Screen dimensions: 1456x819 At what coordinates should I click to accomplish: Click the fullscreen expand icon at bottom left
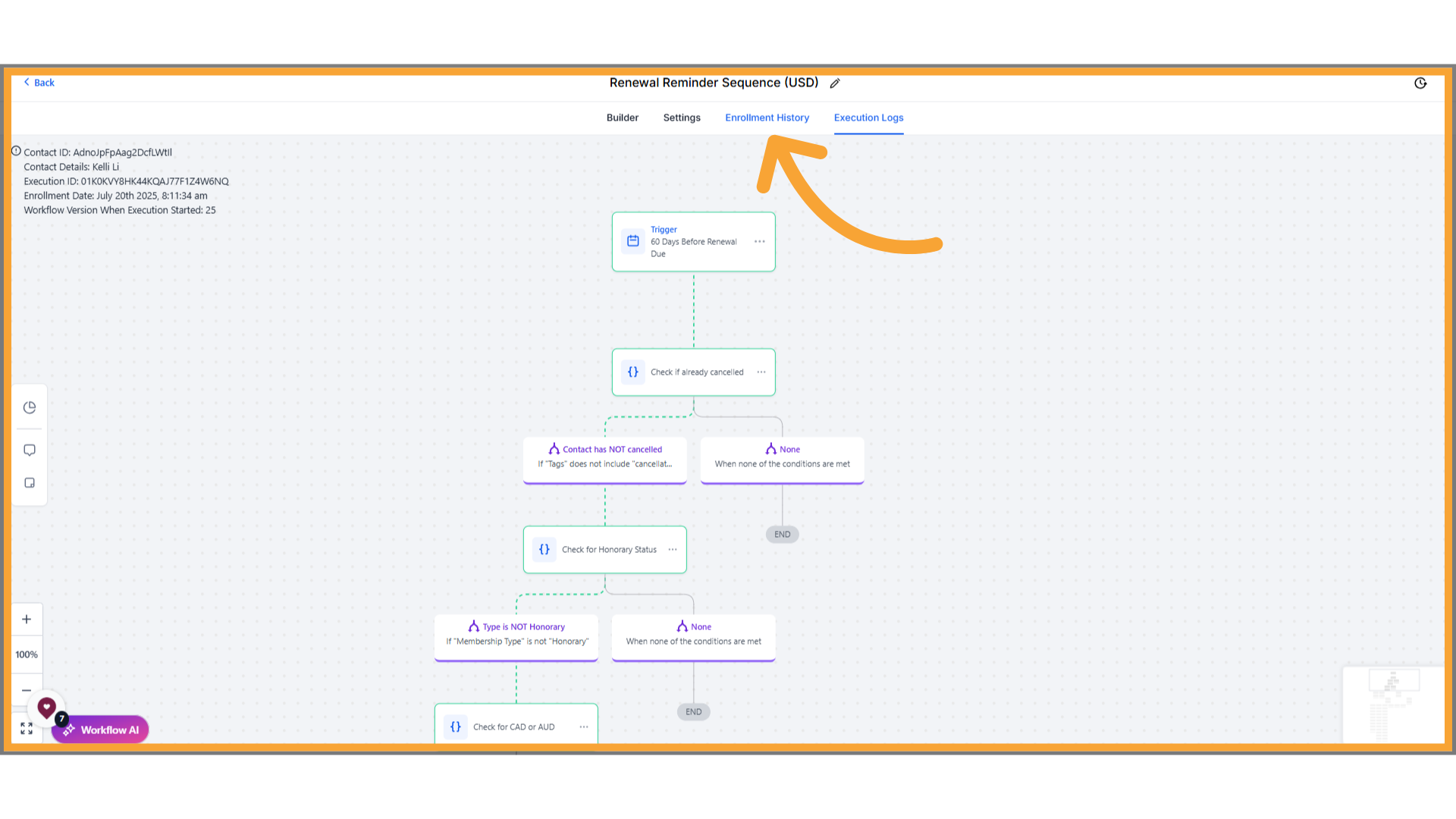click(27, 729)
